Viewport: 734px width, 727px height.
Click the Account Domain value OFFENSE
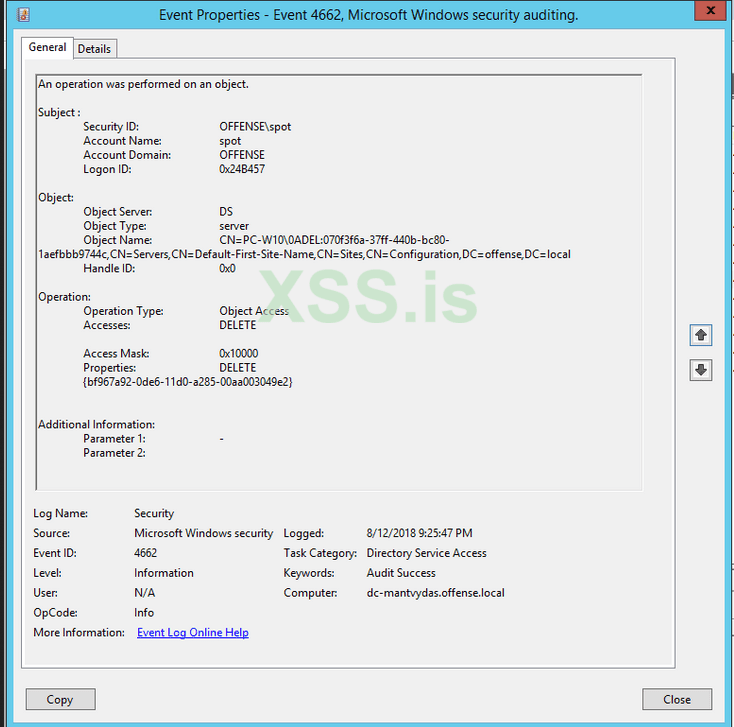(x=242, y=155)
